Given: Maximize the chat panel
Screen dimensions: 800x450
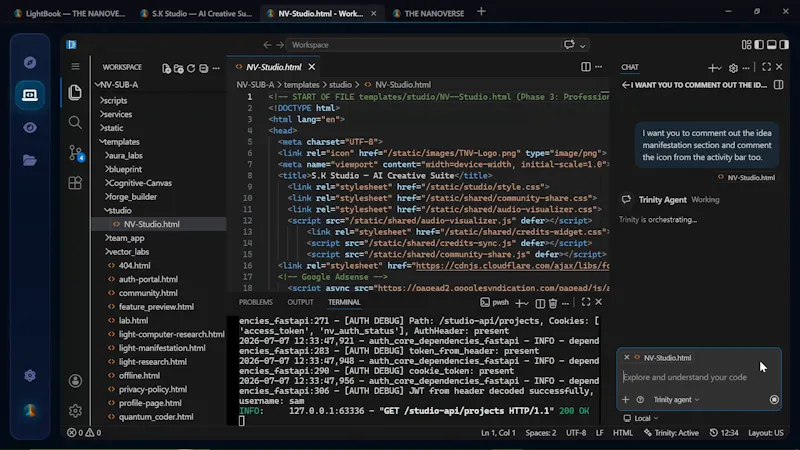Looking at the screenshot, I should [x=766, y=66].
